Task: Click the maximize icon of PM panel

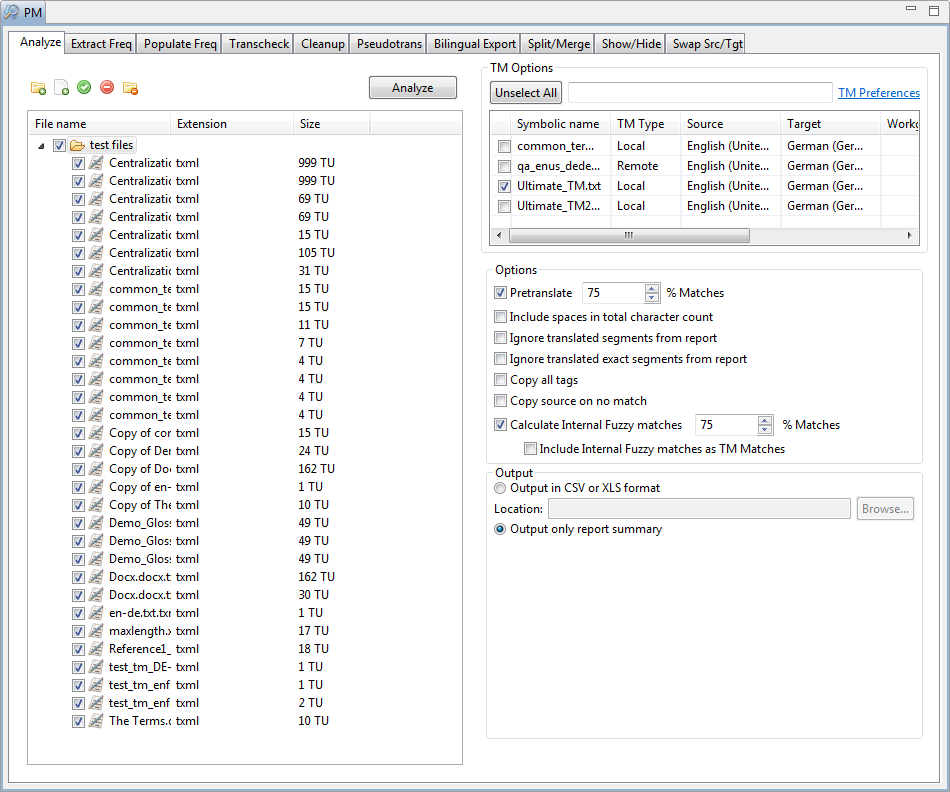Action: [x=934, y=10]
